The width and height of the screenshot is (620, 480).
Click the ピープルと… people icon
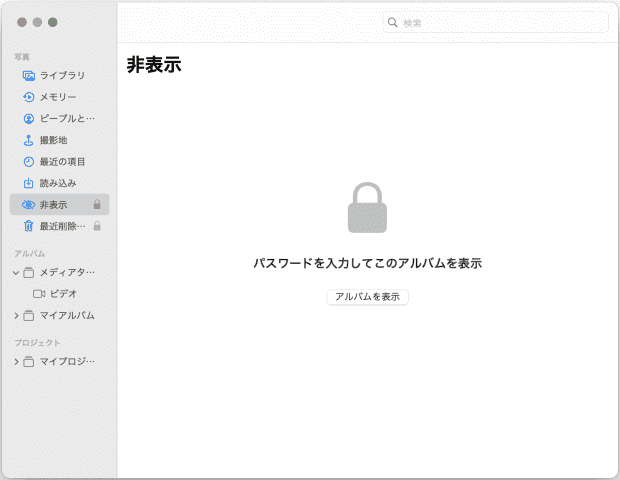coord(28,119)
